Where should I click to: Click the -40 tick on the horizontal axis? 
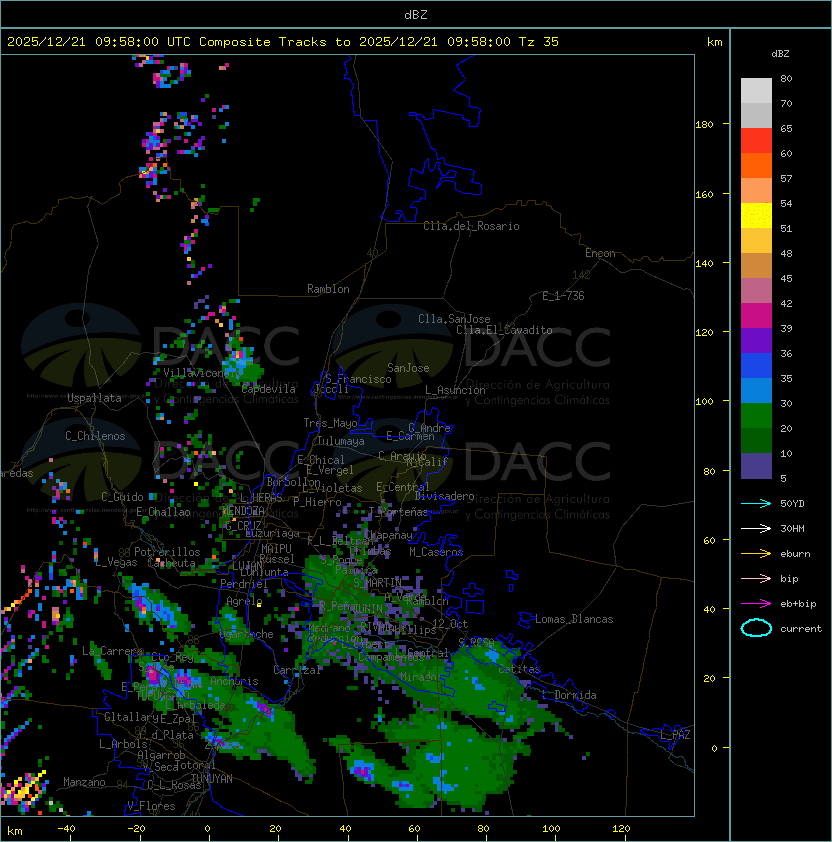click(67, 829)
